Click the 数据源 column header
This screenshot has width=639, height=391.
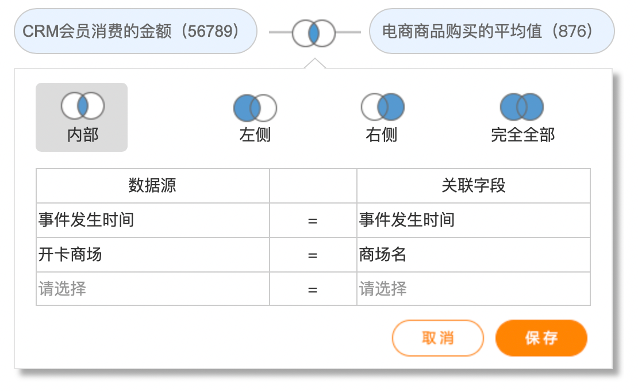153,186
